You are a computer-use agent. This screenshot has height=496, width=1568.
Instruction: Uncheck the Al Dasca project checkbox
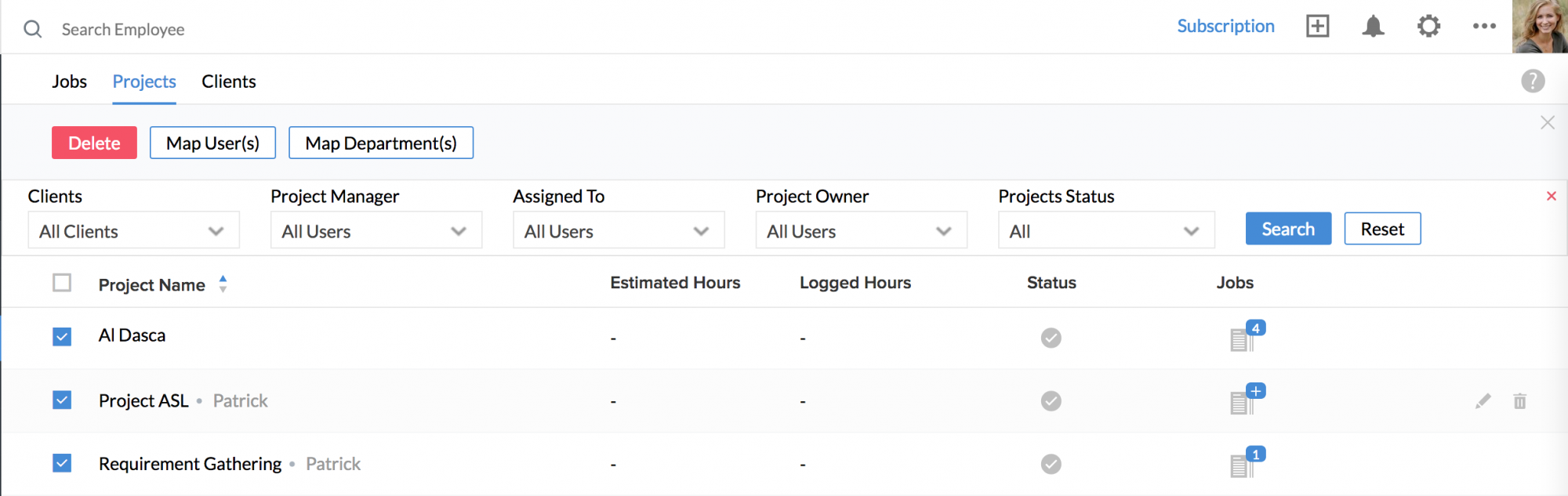(62, 337)
